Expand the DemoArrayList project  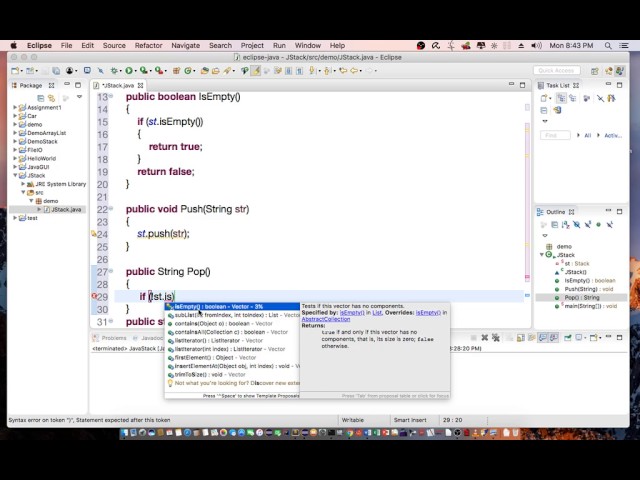click(15, 133)
